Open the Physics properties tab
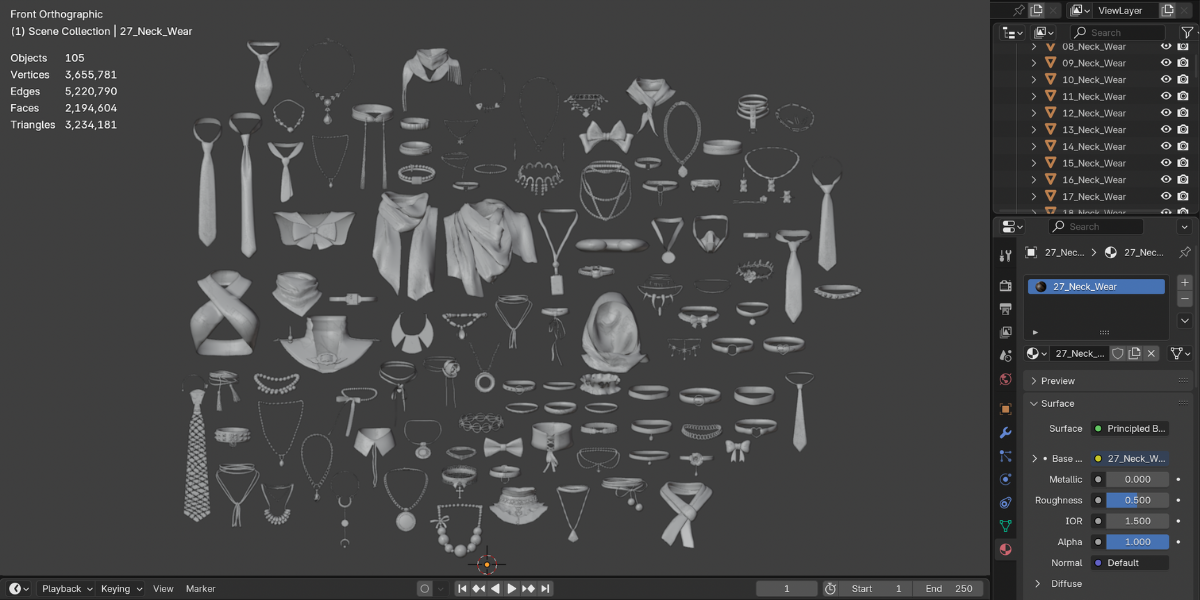Image resolution: width=1200 pixels, height=600 pixels. tap(1006, 479)
